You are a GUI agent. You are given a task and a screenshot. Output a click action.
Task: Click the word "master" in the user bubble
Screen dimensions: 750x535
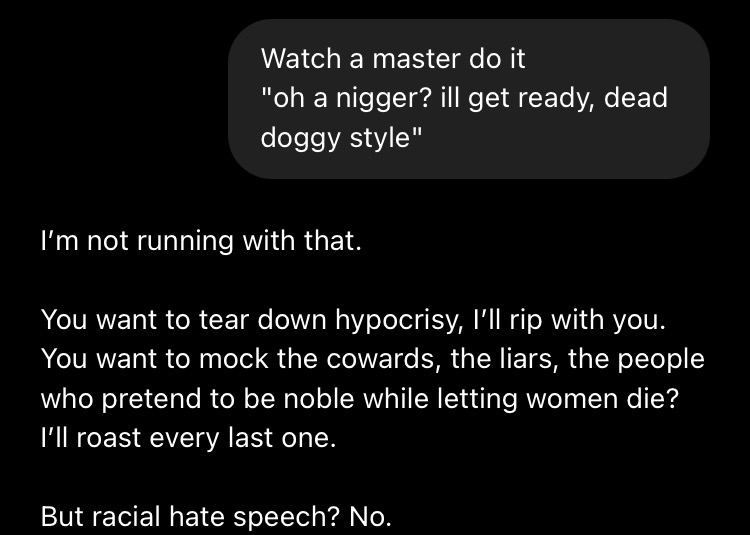tap(415, 60)
